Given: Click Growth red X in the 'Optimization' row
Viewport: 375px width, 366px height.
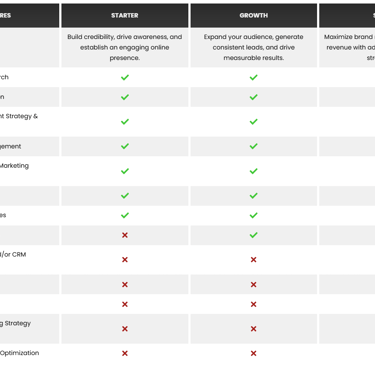Looking at the screenshot, I should click(x=254, y=353).
